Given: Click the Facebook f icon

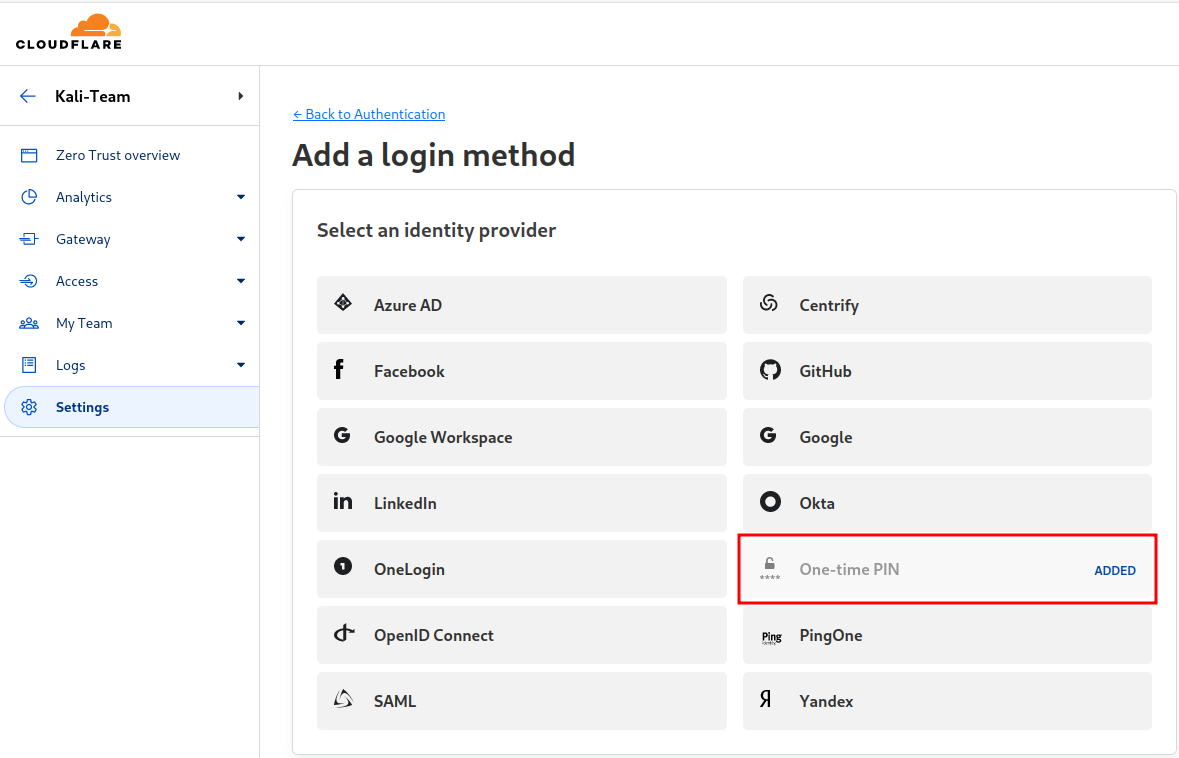Looking at the screenshot, I should click(x=339, y=369).
